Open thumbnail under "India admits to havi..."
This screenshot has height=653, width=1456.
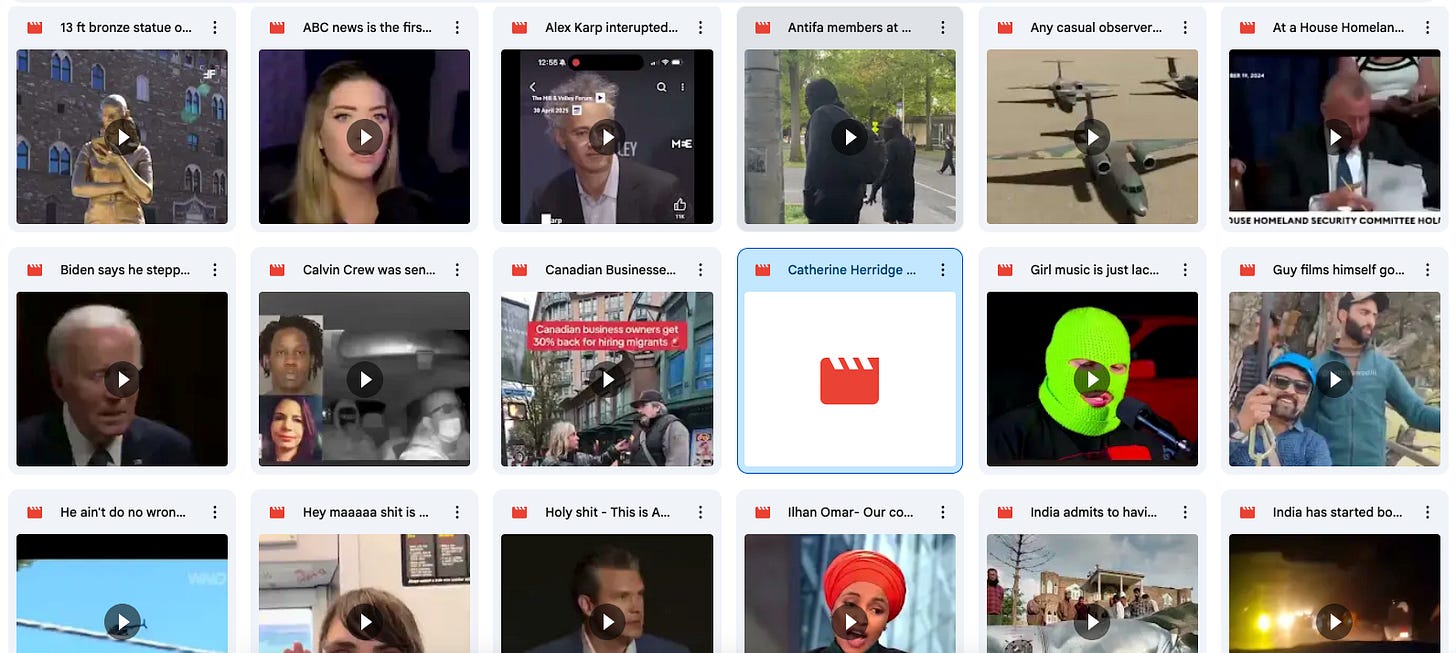(x=1092, y=593)
